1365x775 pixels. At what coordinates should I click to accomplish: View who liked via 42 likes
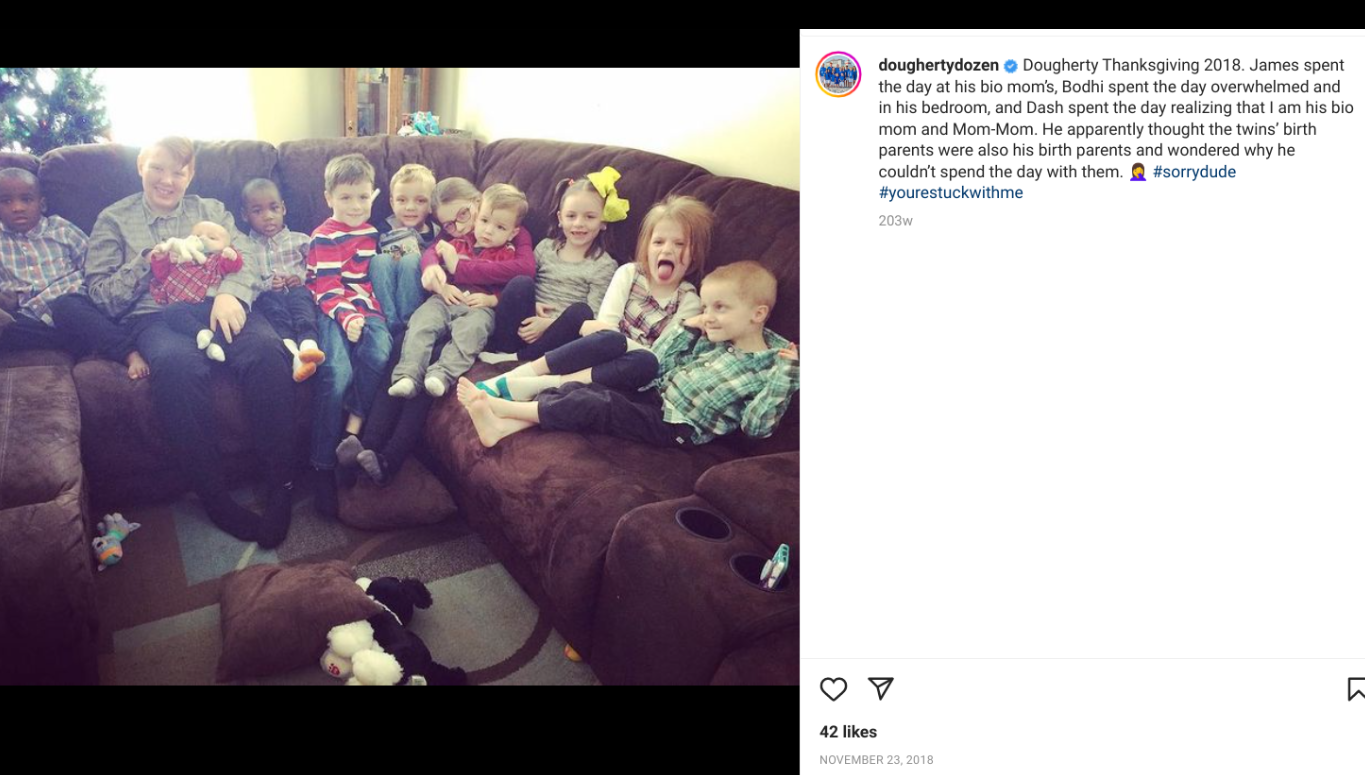click(848, 732)
